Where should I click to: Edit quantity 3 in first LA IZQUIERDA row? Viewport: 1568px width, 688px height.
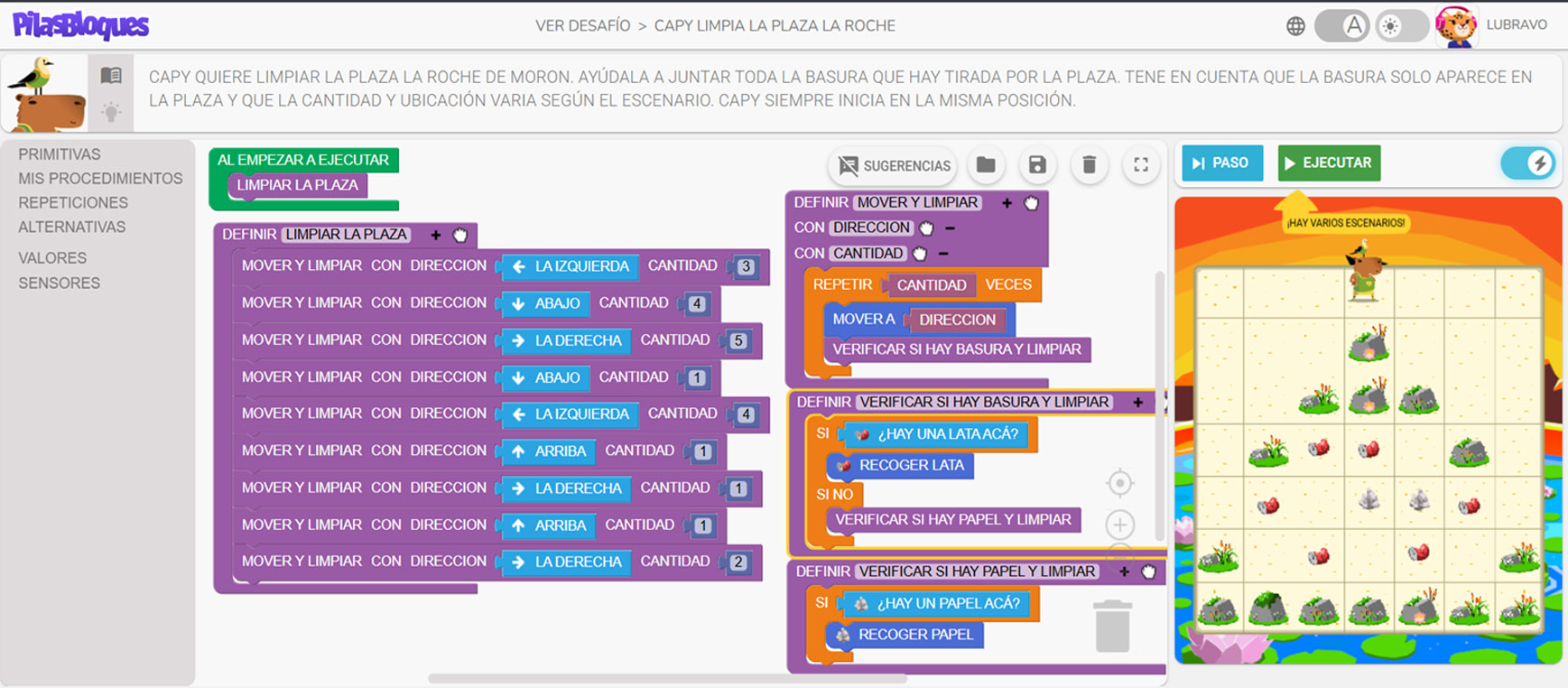tap(746, 266)
